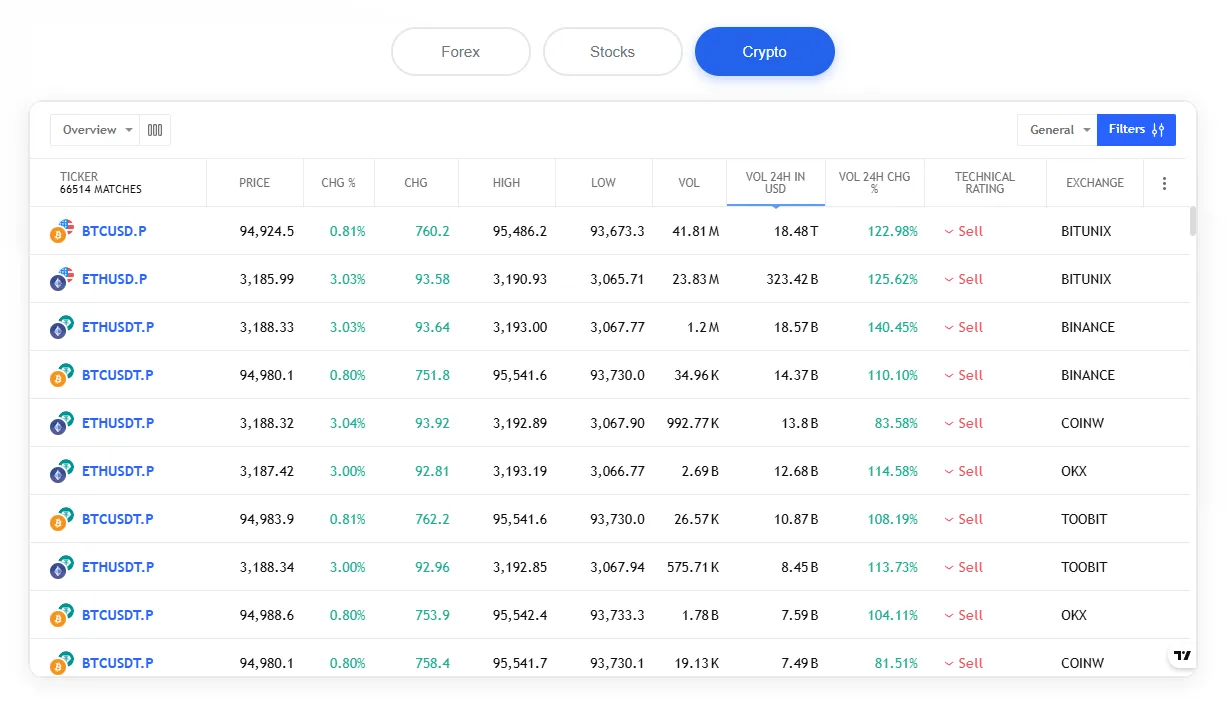Viewport: 1227px width, 712px height.
Task: Click the table's vertical scrollbar thumb
Action: tap(1193, 221)
